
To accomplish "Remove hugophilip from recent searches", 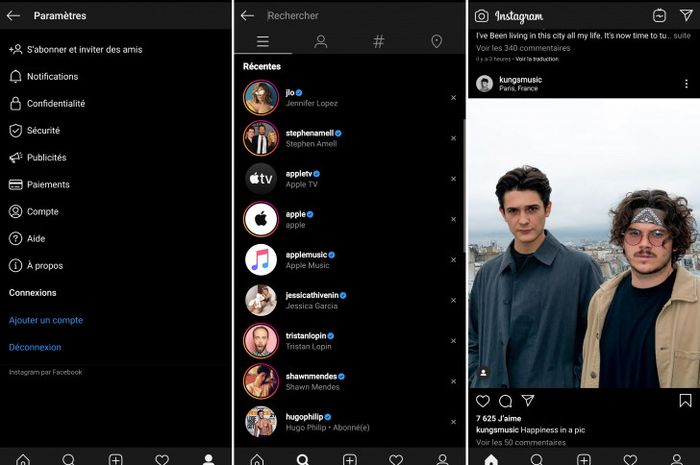I will pyautogui.click(x=453, y=422).
